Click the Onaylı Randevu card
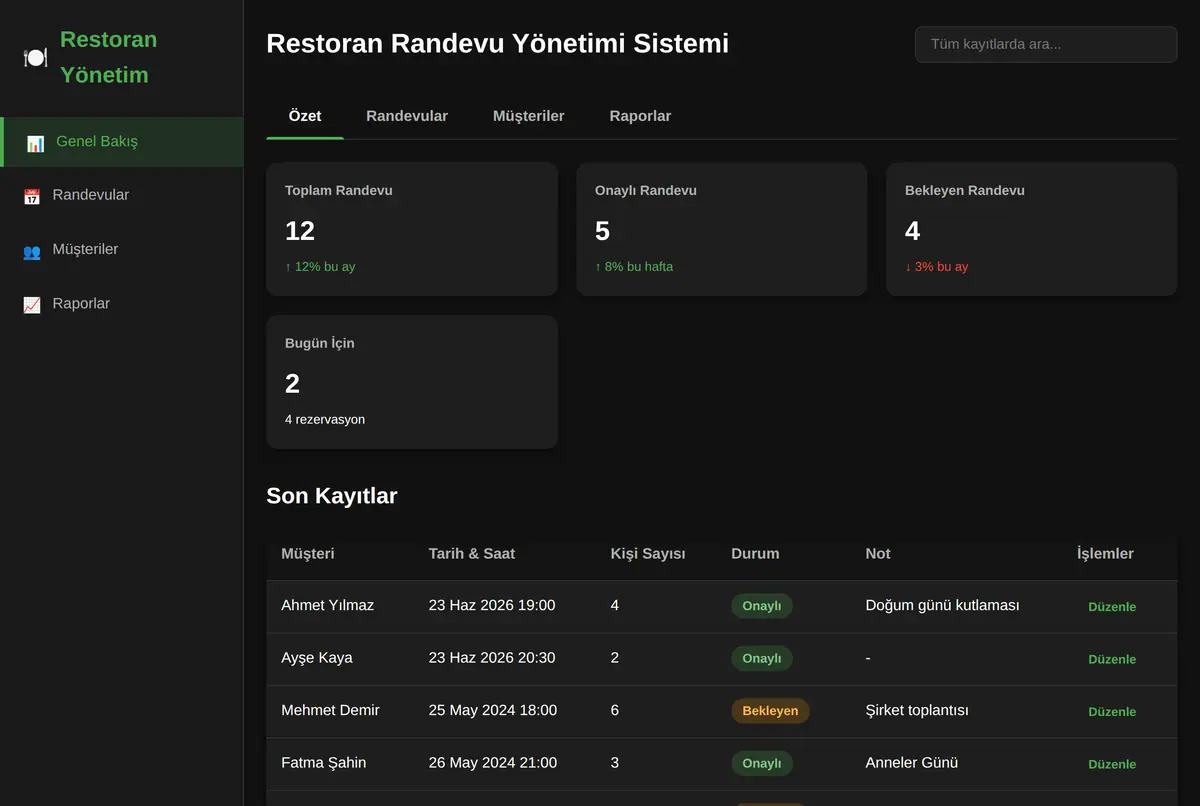The image size is (1200, 806). coord(722,229)
